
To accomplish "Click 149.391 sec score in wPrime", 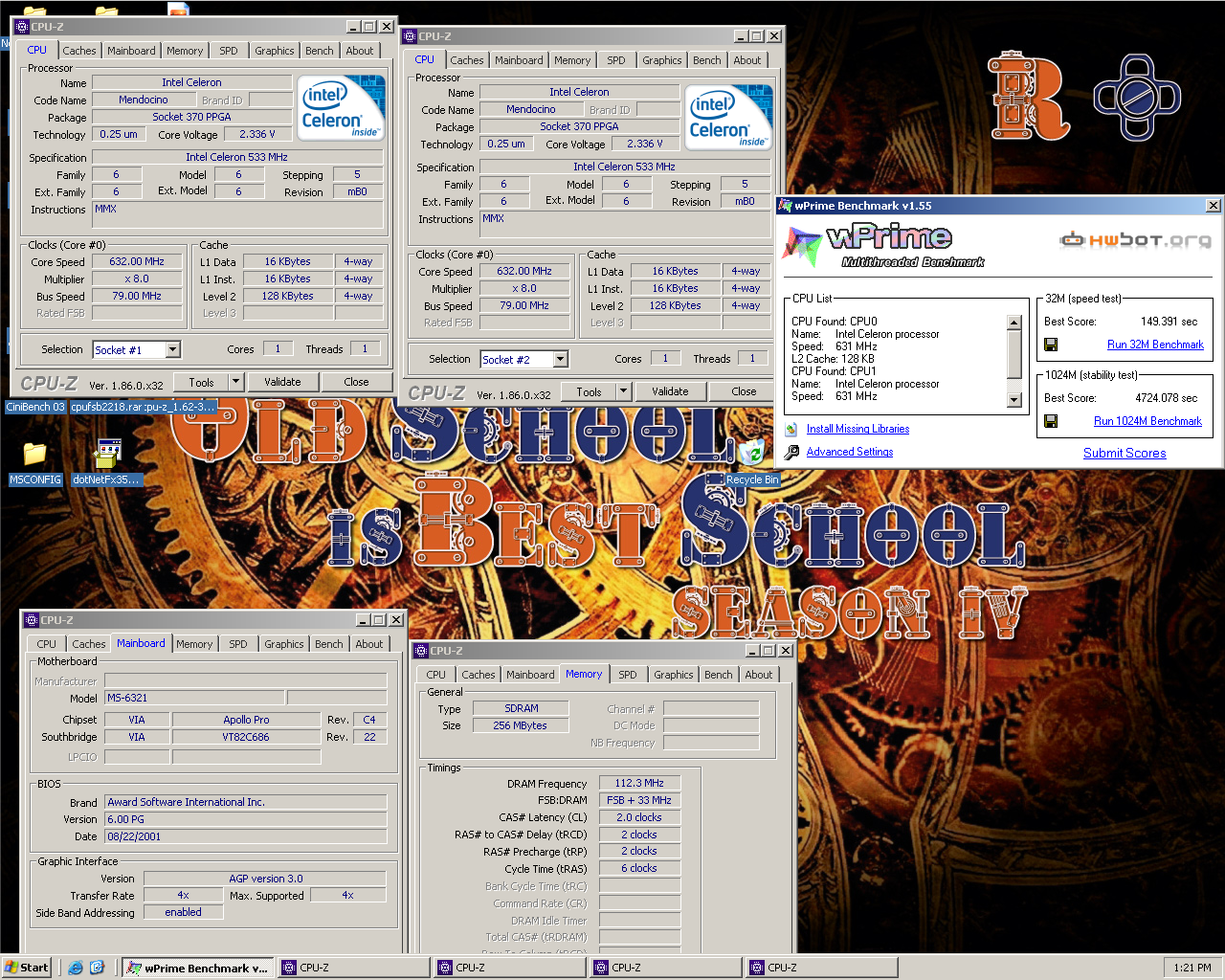I will pyautogui.click(x=1169, y=322).
